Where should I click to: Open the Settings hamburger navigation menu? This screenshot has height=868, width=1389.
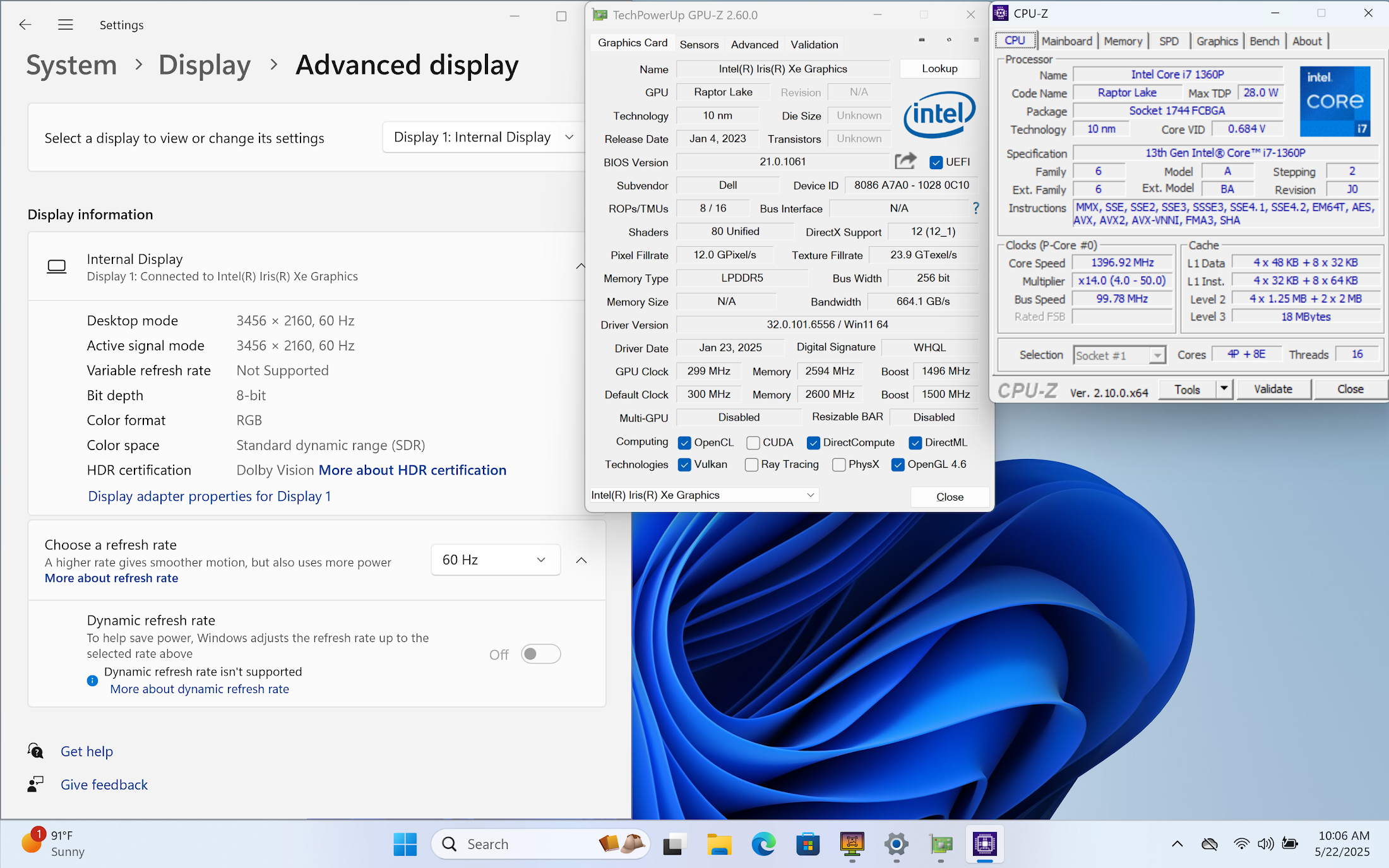66,25
